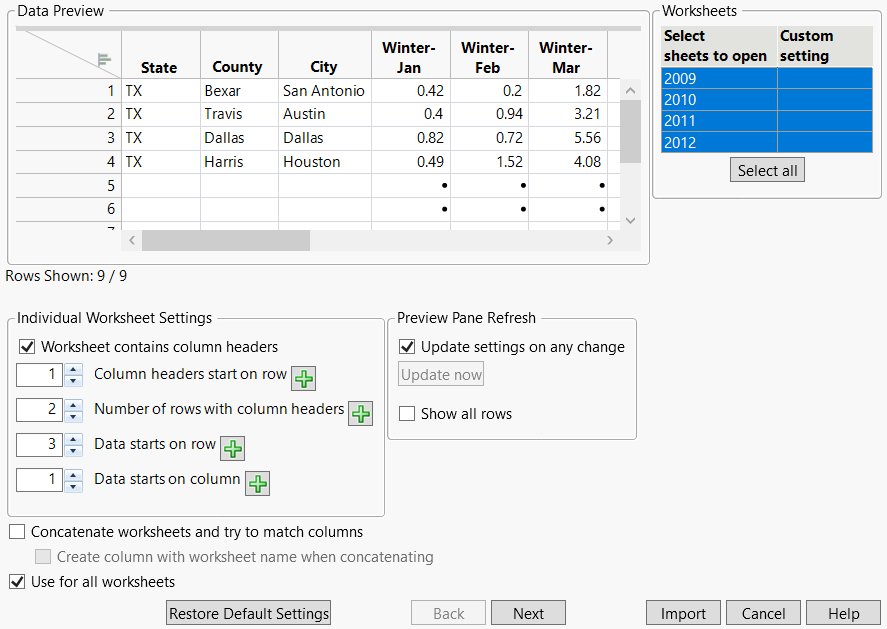Viewport: 887px width, 629px height.
Task: Click the green plus beside Data starts on row
Action: pyautogui.click(x=232, y=448)
